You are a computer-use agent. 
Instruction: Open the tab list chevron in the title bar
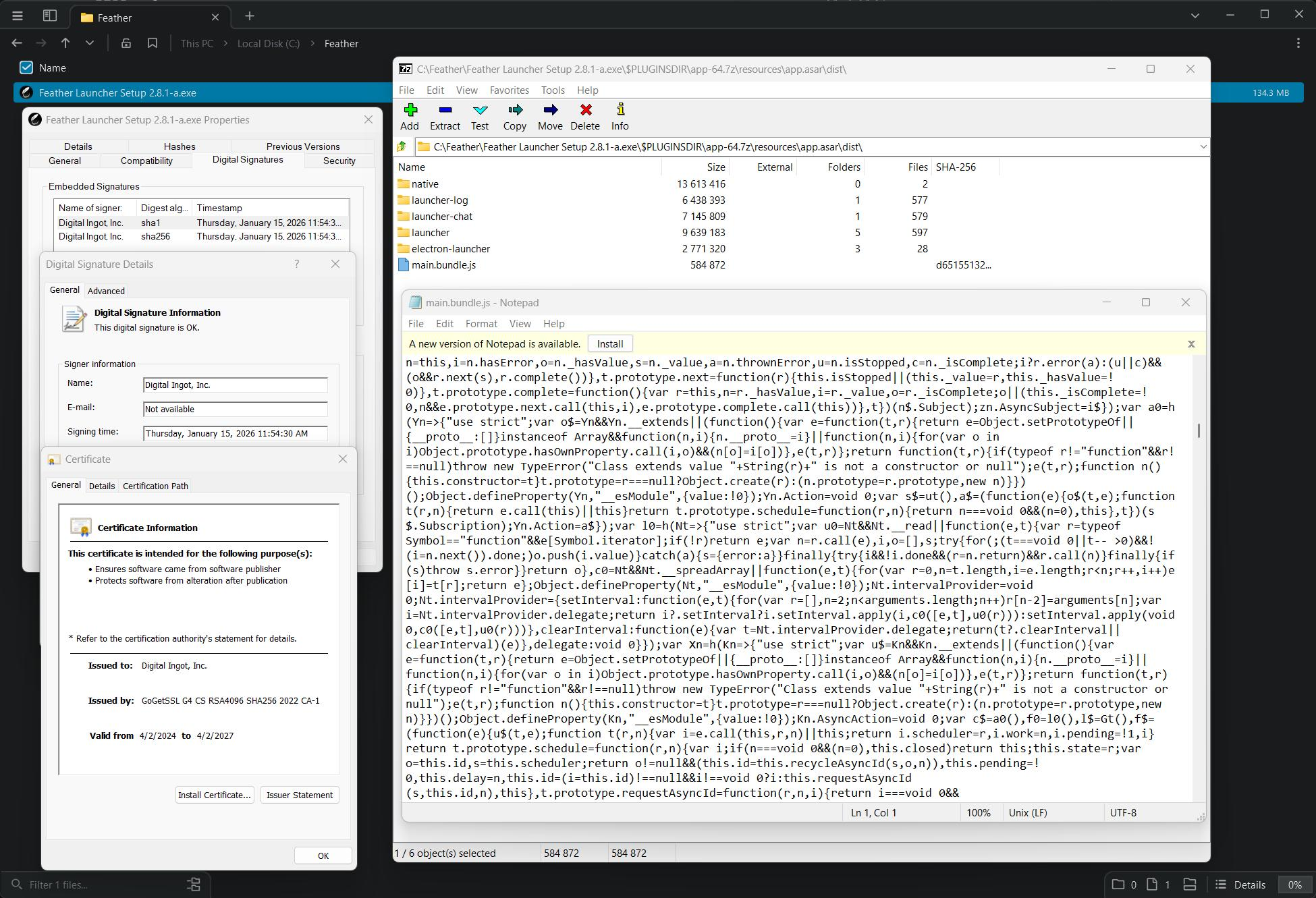click(1195, 16)
